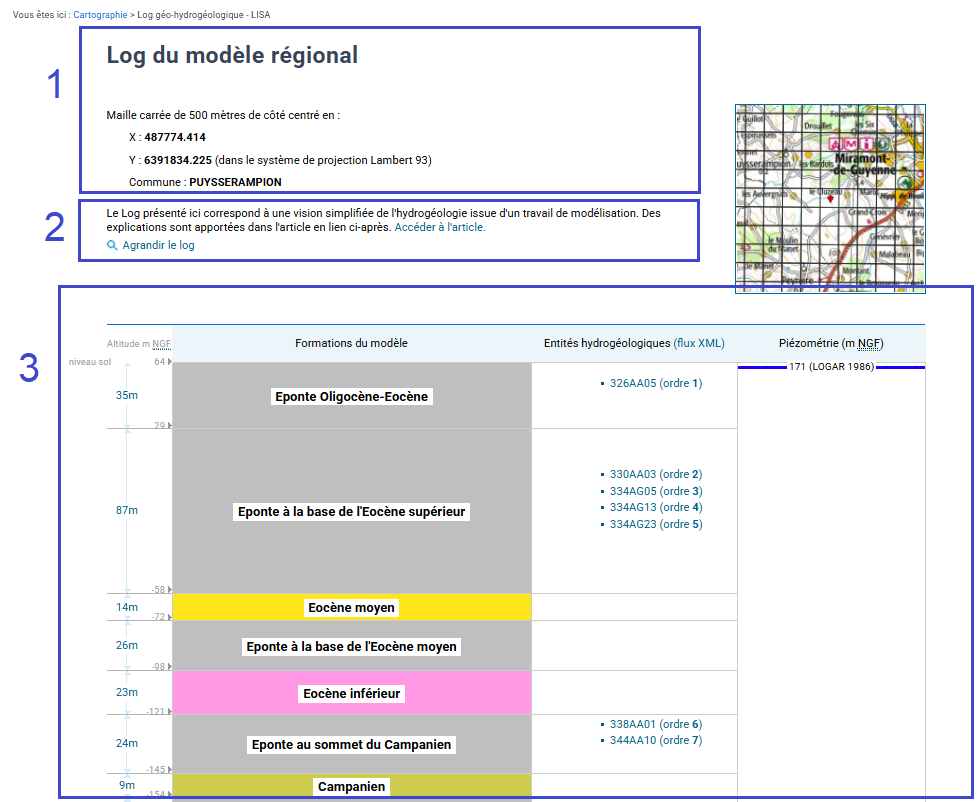
Task: Click the 'Accéder à l'article' link
Action: point(440,228)
